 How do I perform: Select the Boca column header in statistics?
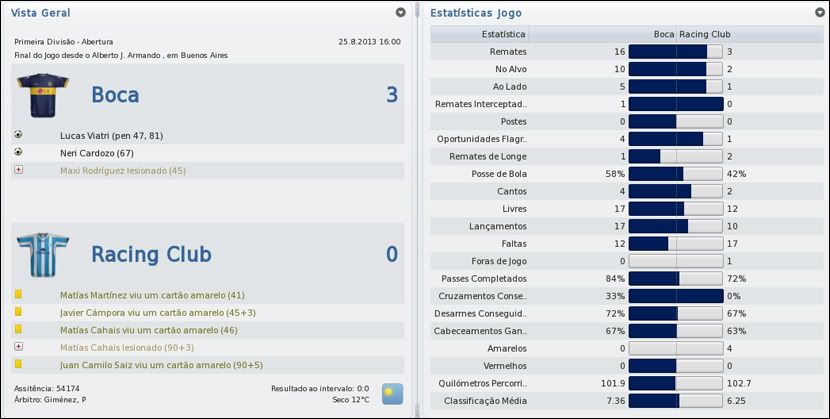click(663, 34)
